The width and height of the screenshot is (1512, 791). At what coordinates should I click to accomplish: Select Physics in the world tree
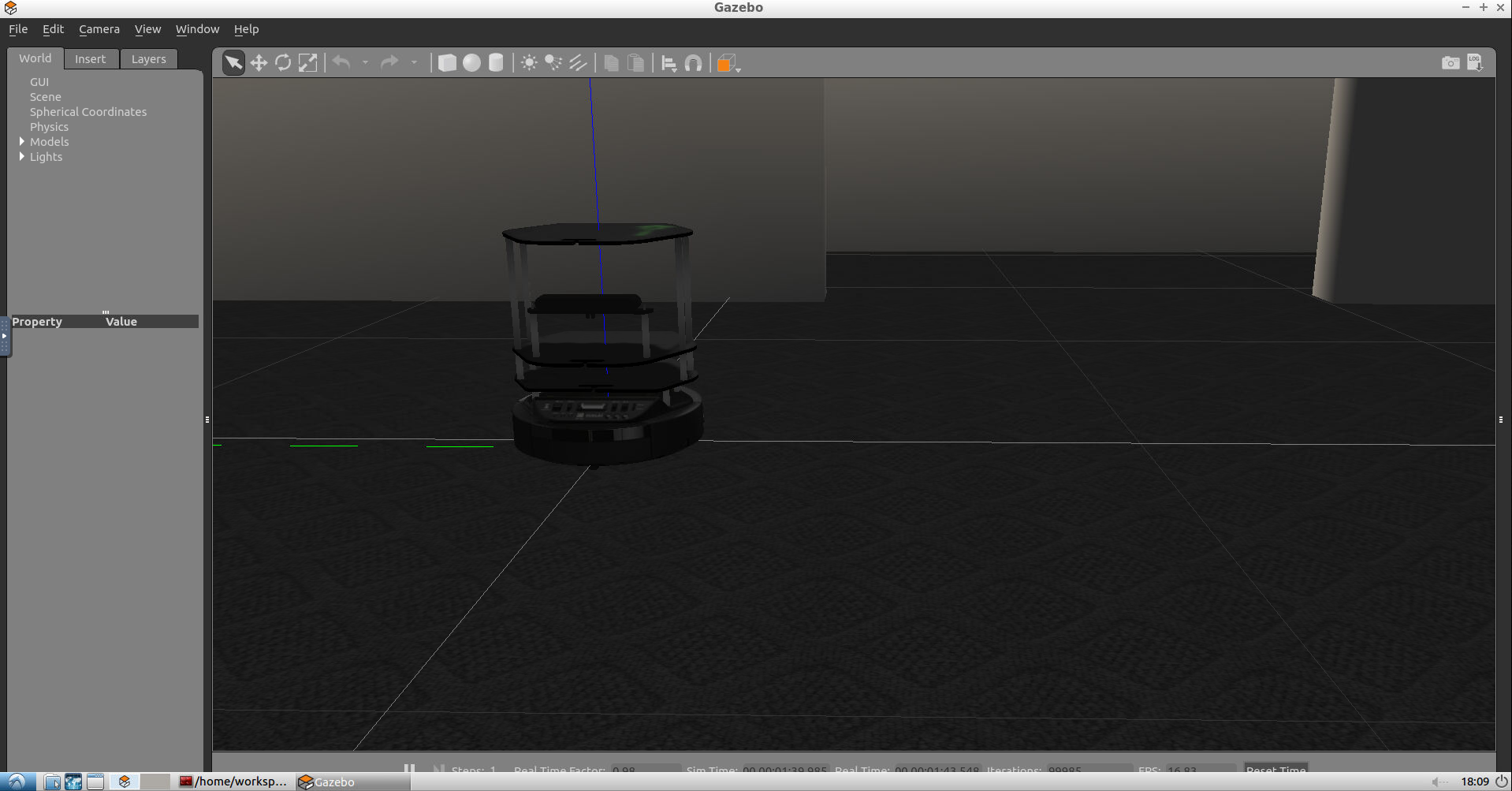click(49, 127)
